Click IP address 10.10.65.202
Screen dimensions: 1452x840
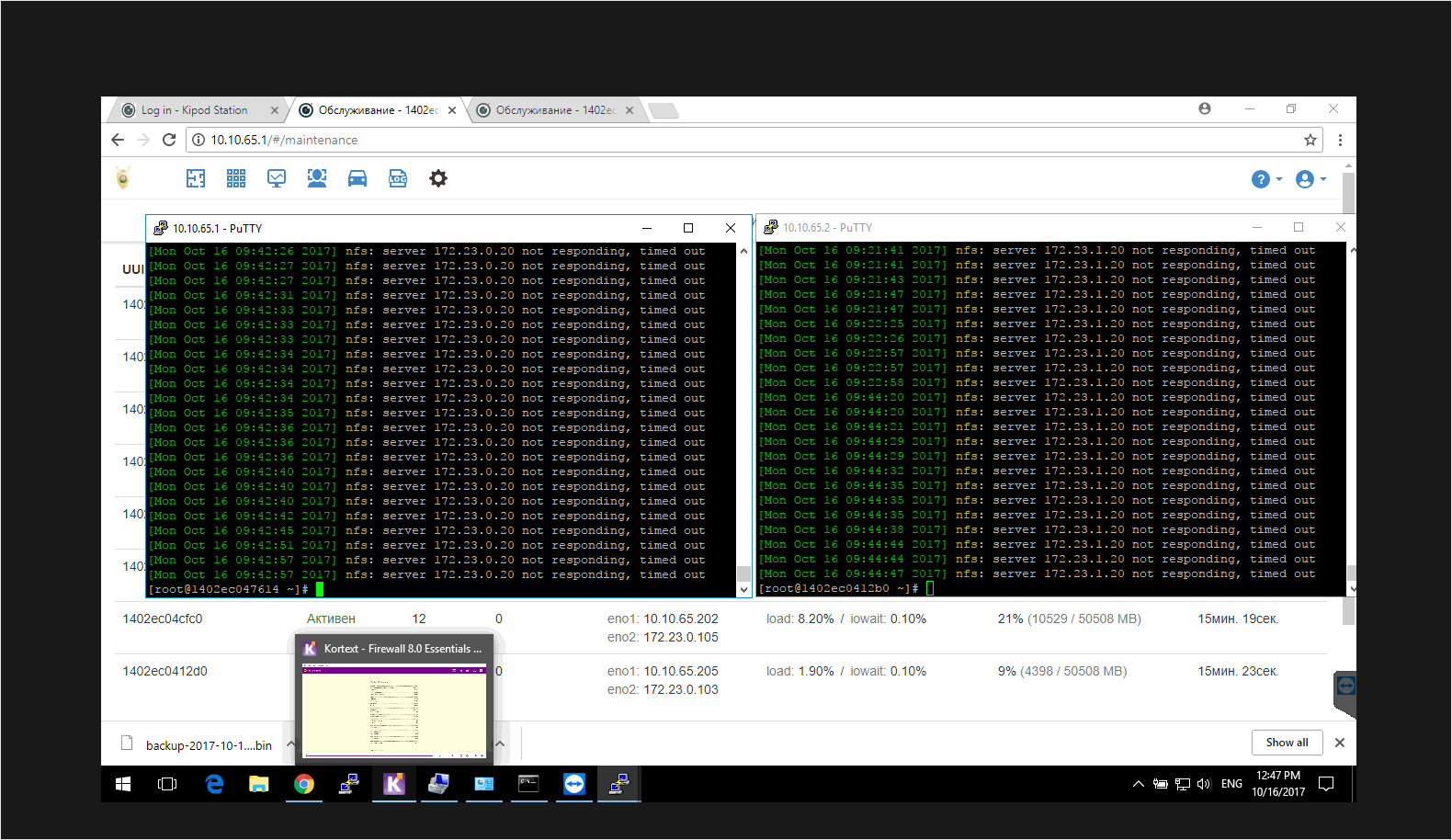[681, 619]
